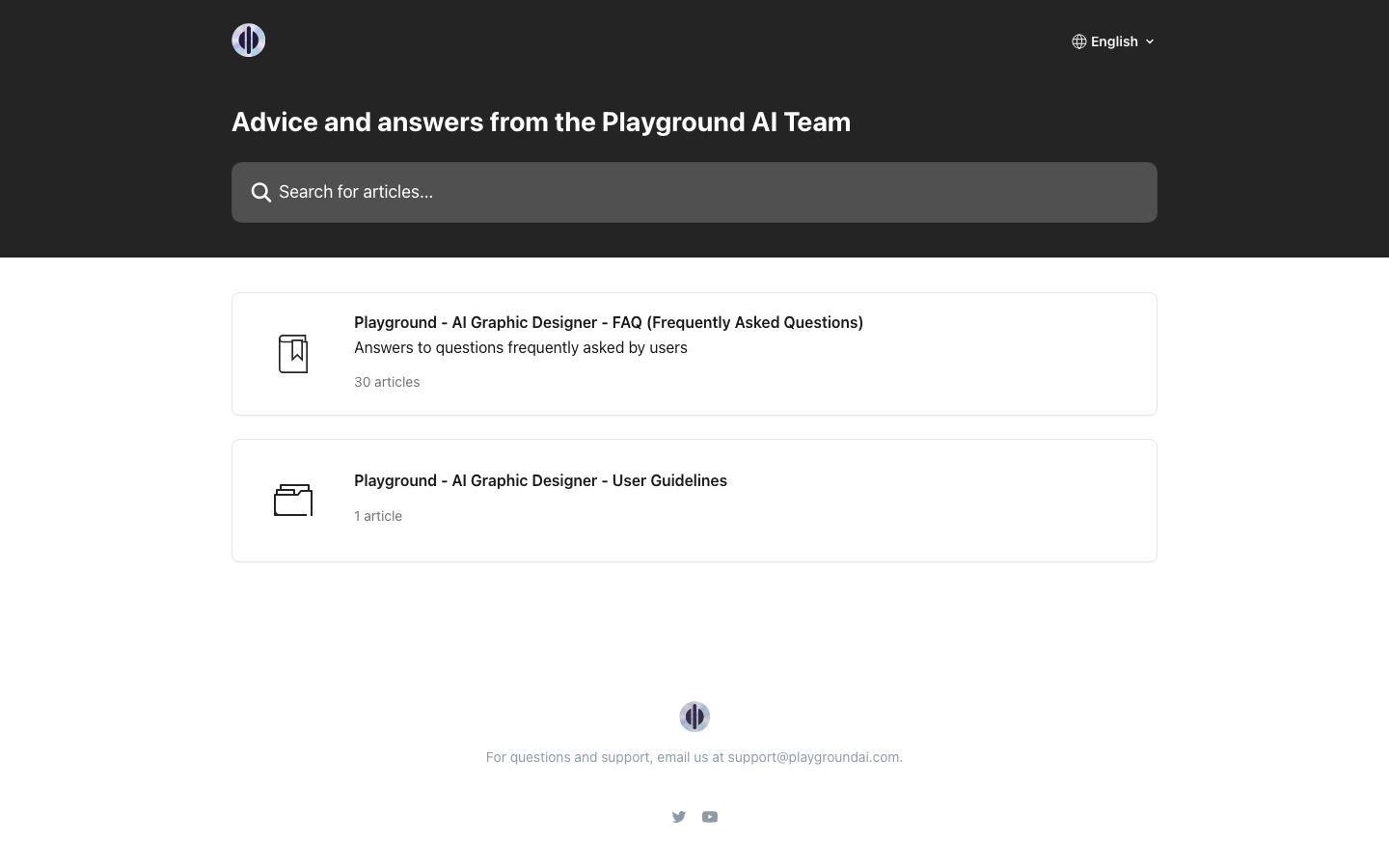Focus the Search for articles field
The width and height of the screenshot is (1389, 868).
[694, 192]
